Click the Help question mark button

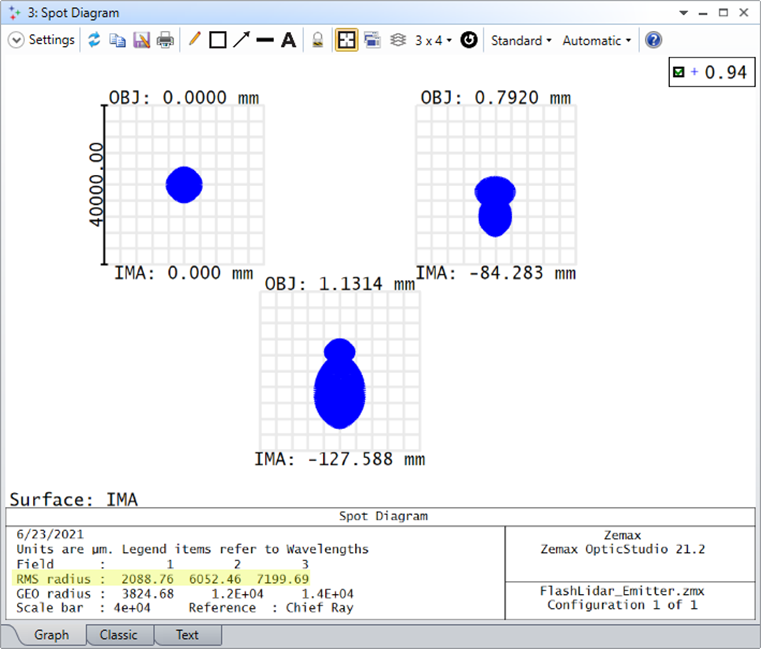coord(654,41)
